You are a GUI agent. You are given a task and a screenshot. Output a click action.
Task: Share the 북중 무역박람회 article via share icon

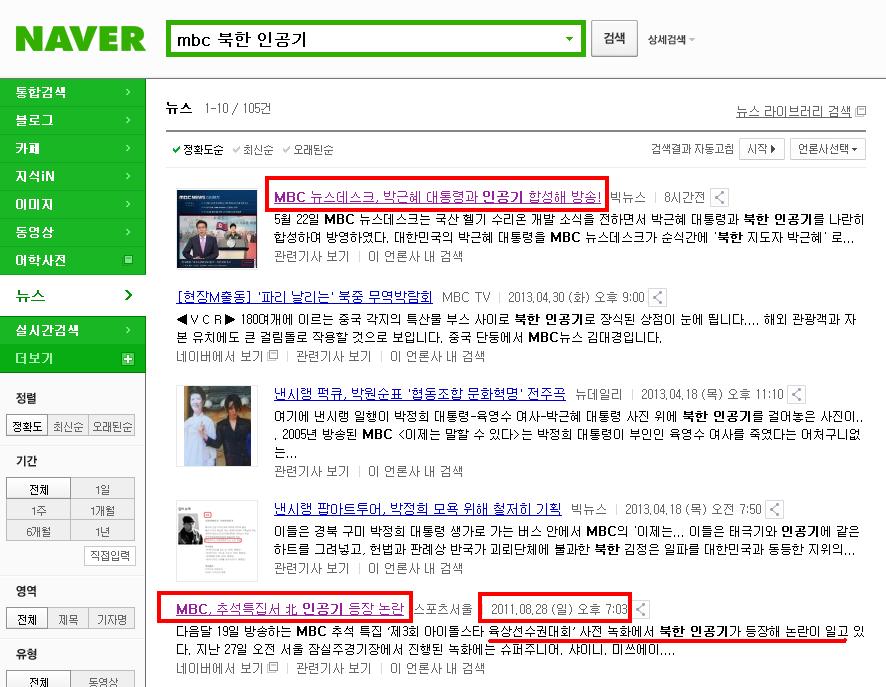point(658,297)
